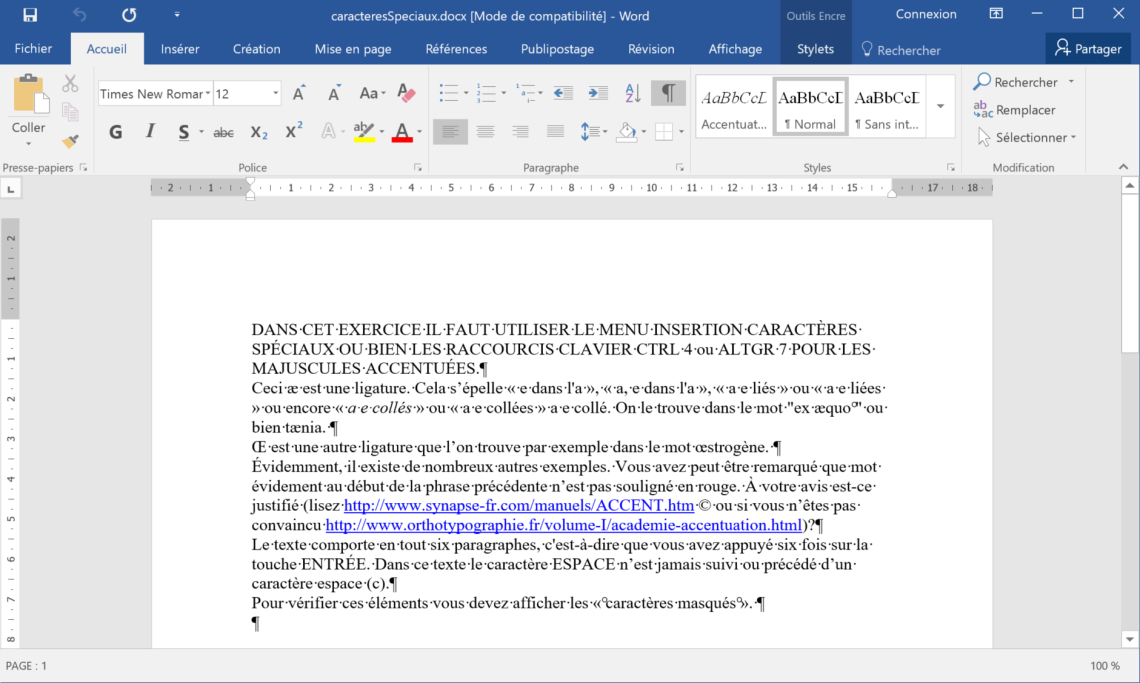1140x683 pixels.
Task: Toggle italic with the I button
Action: coord(150,132)
